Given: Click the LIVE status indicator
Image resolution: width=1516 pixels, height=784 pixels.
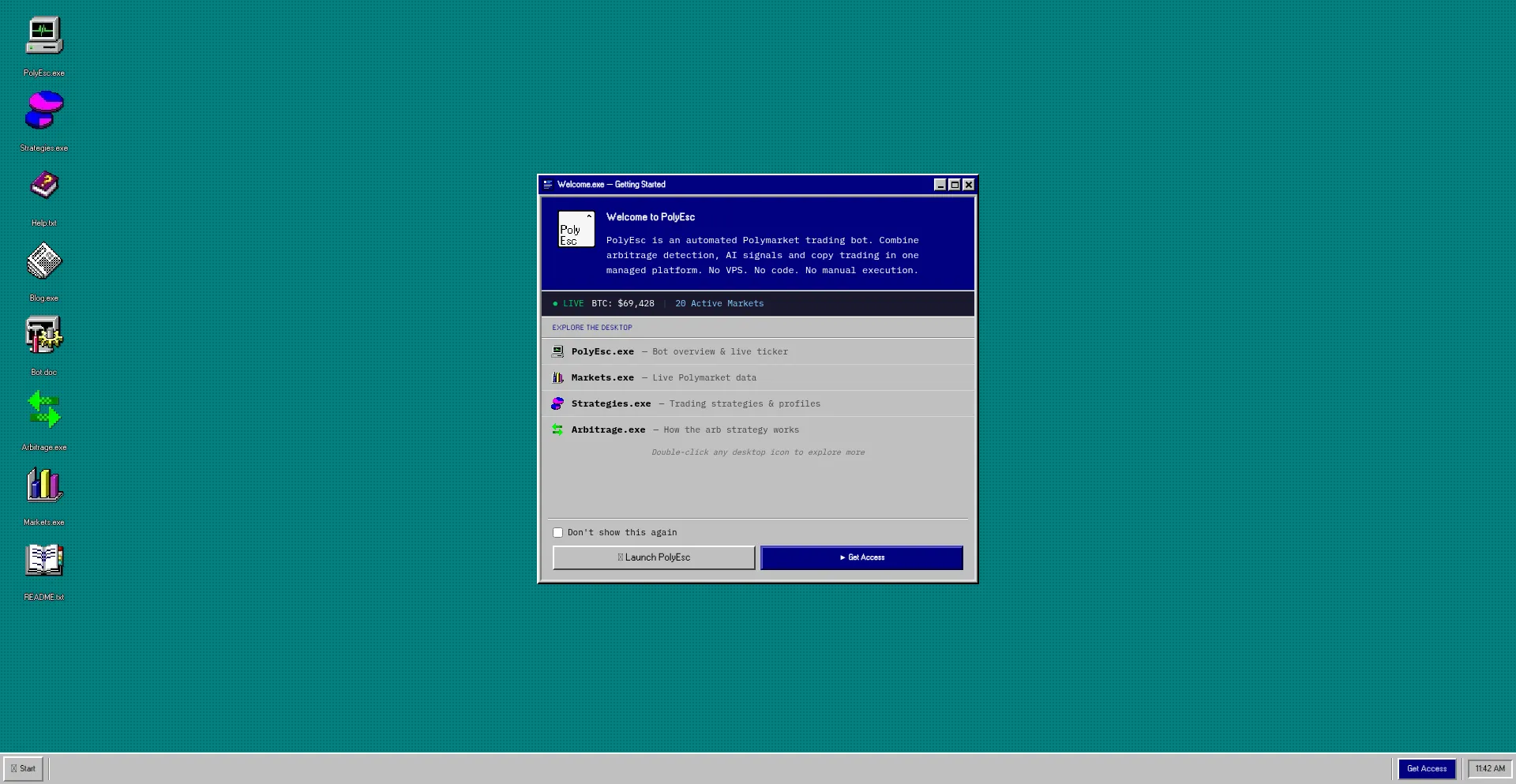Looking at the screenshot, I should click(568, 304).
